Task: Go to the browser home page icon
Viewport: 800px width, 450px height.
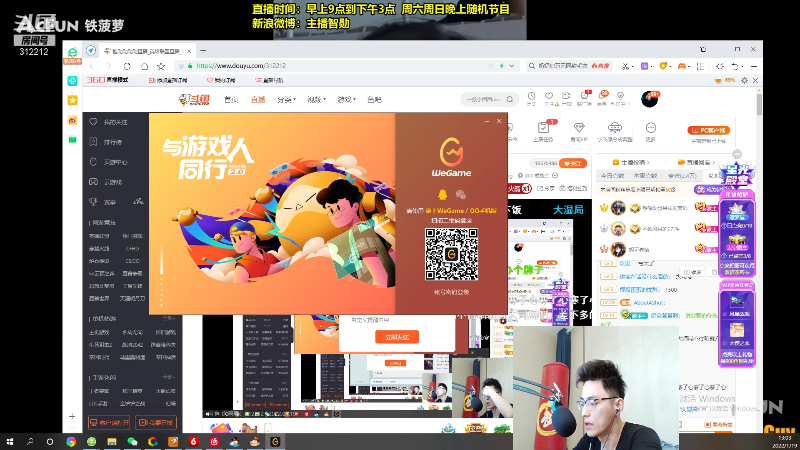Action: (144, 66)
